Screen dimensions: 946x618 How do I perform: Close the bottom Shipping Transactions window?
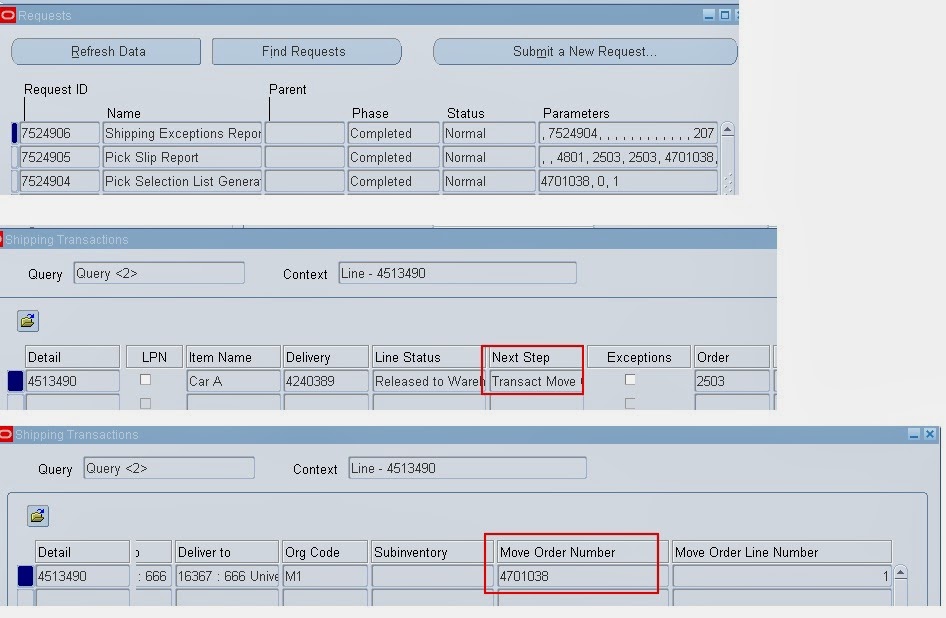[930, 434]
